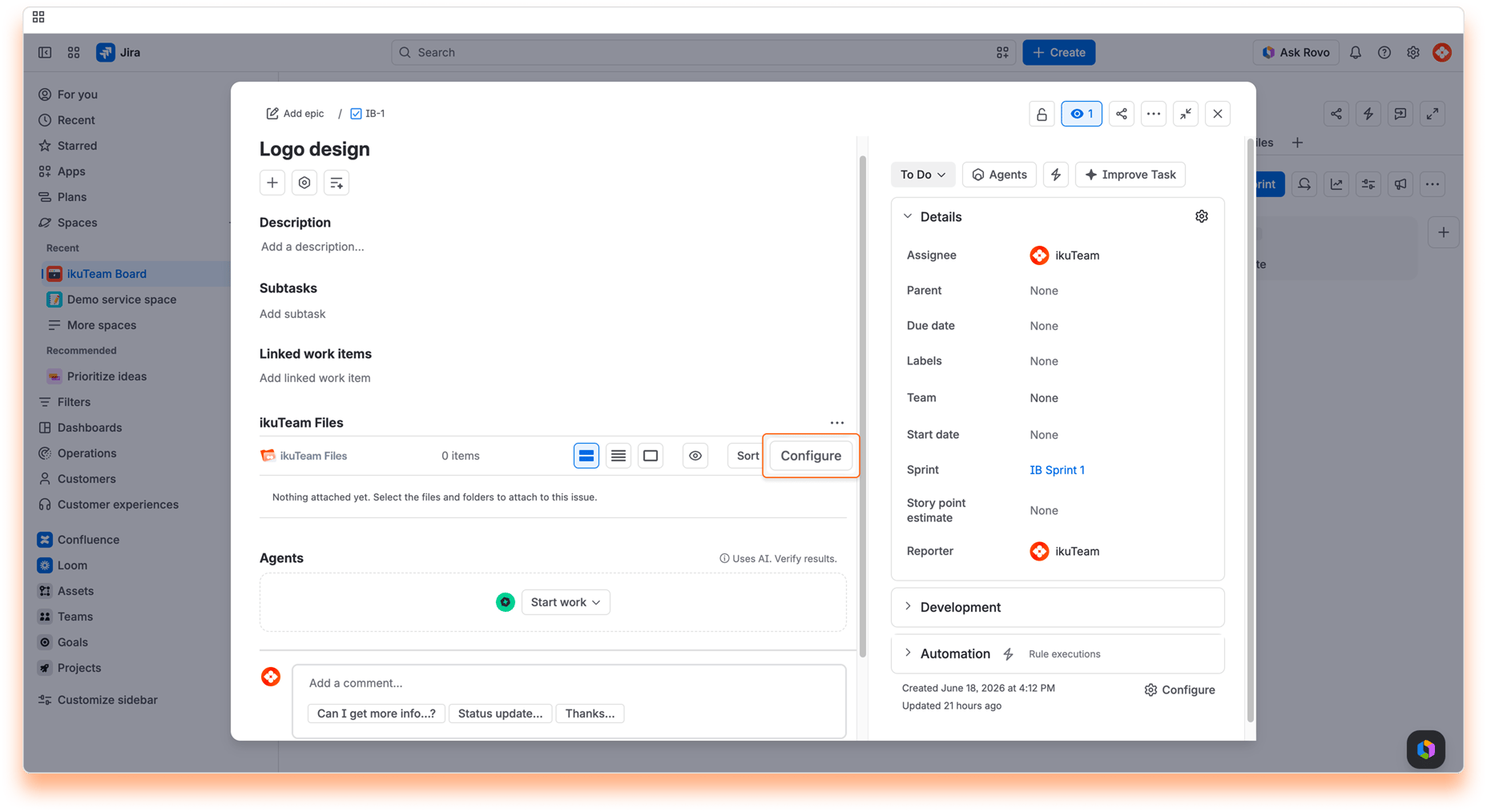
Task: Open Jira settings gear in top bar
Action: (x=1413, y=52)
